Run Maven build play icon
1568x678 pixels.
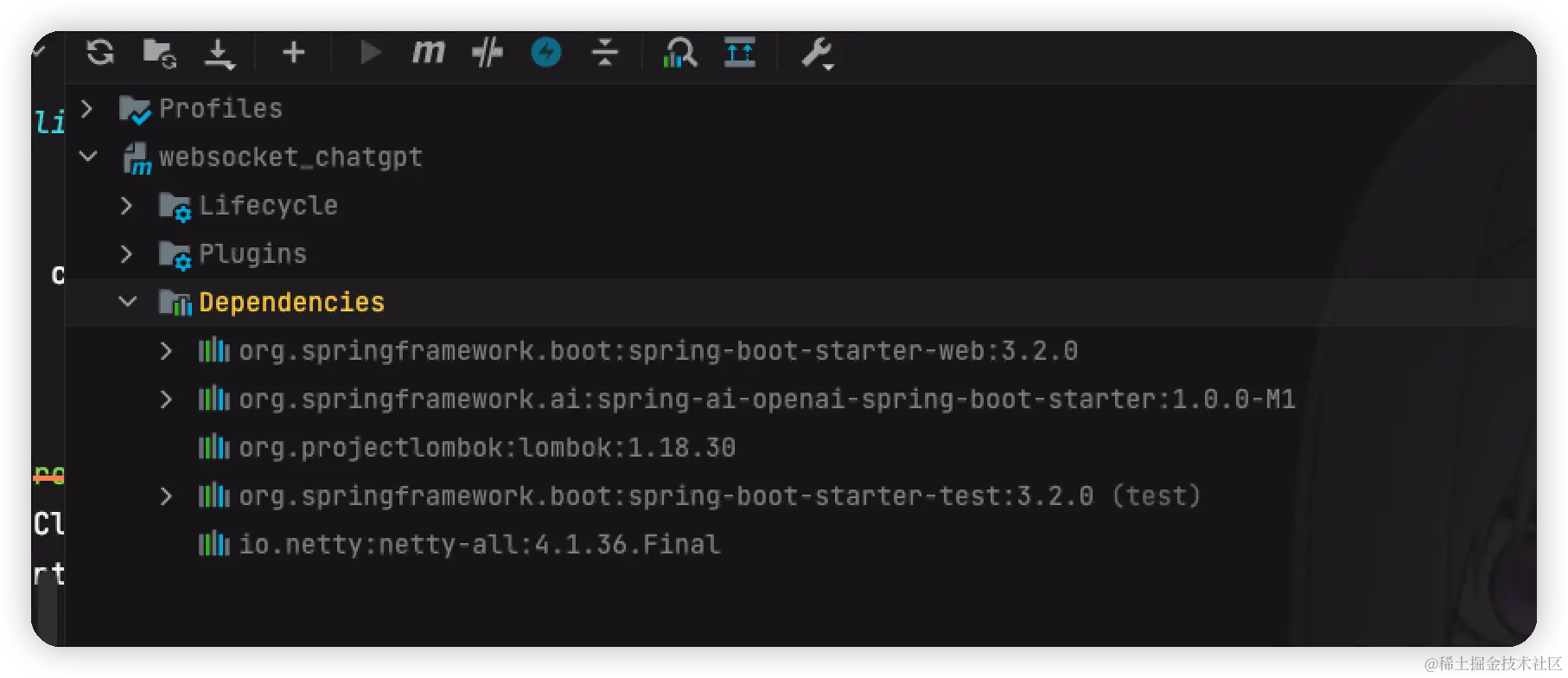[x=370, y=53]
